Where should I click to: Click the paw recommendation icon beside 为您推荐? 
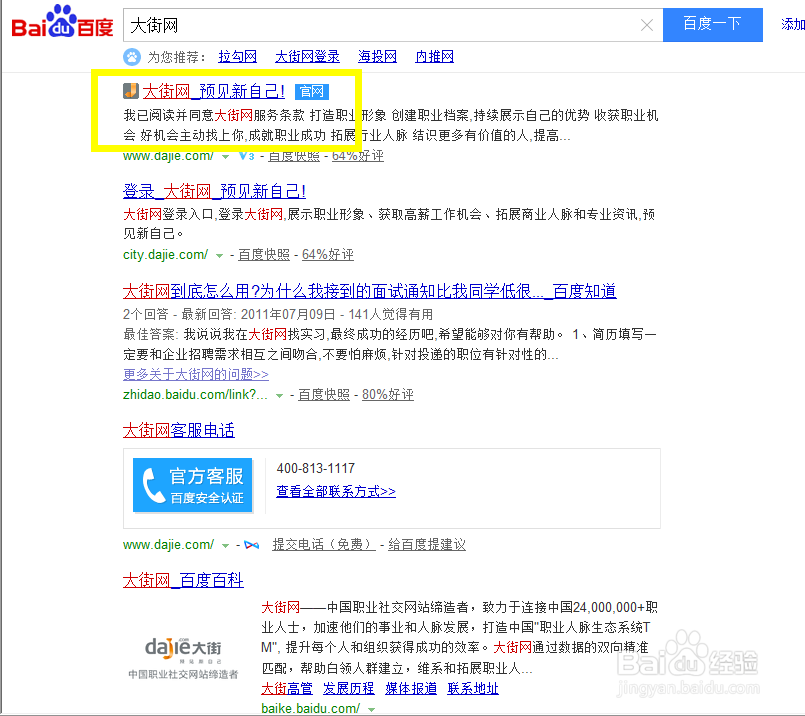[132, 56]
